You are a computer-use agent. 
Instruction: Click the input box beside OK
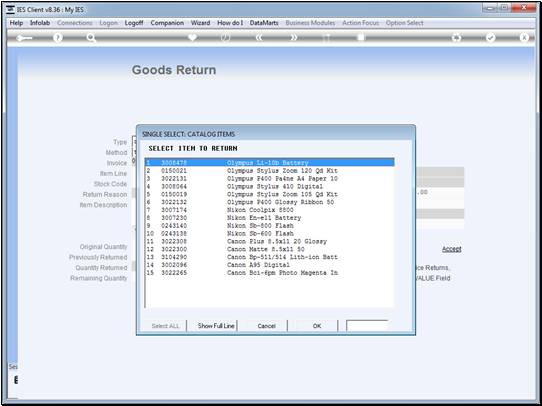(367, 326)
